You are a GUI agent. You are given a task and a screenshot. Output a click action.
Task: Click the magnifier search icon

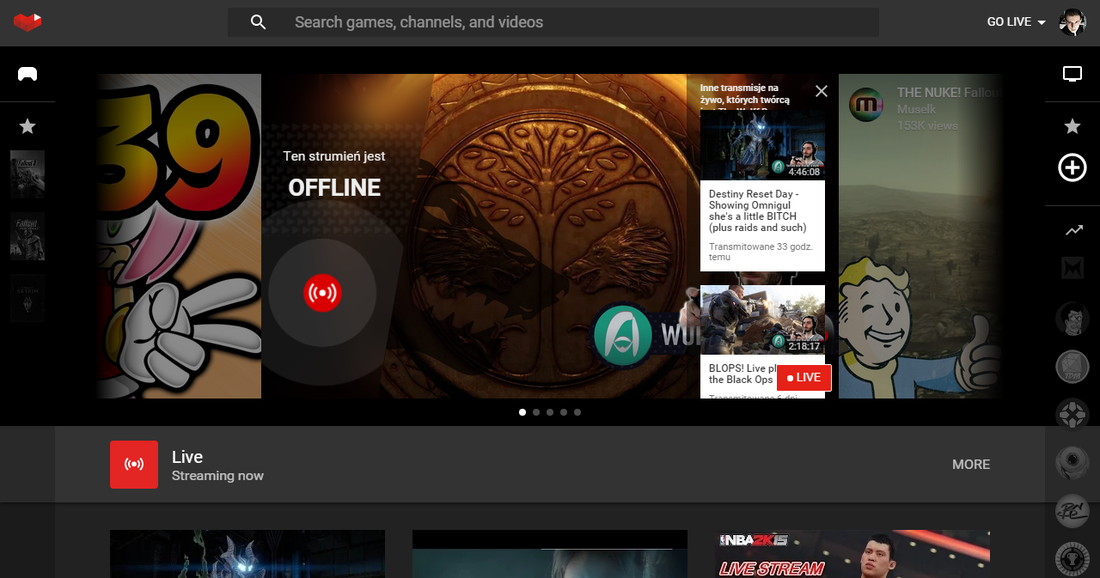(x=258, y=22)
